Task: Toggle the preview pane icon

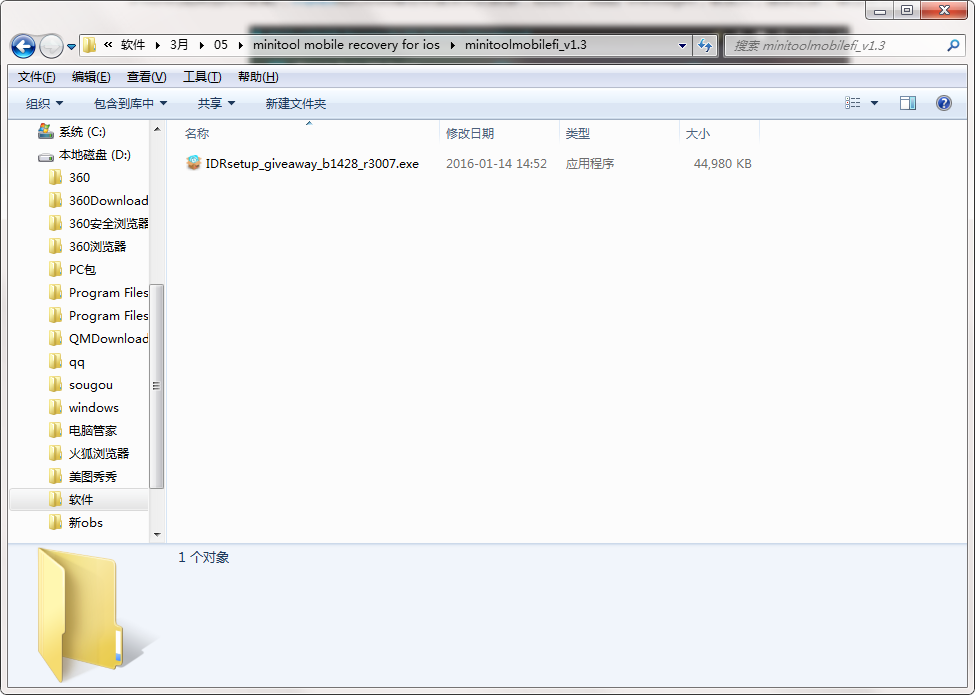Action: coord(908,103)
